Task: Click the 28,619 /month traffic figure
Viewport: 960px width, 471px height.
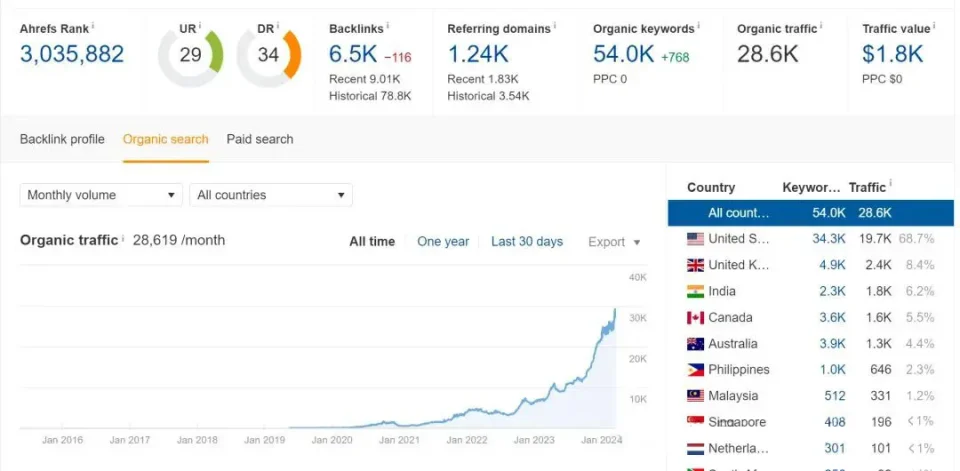Action: point(179,240)
